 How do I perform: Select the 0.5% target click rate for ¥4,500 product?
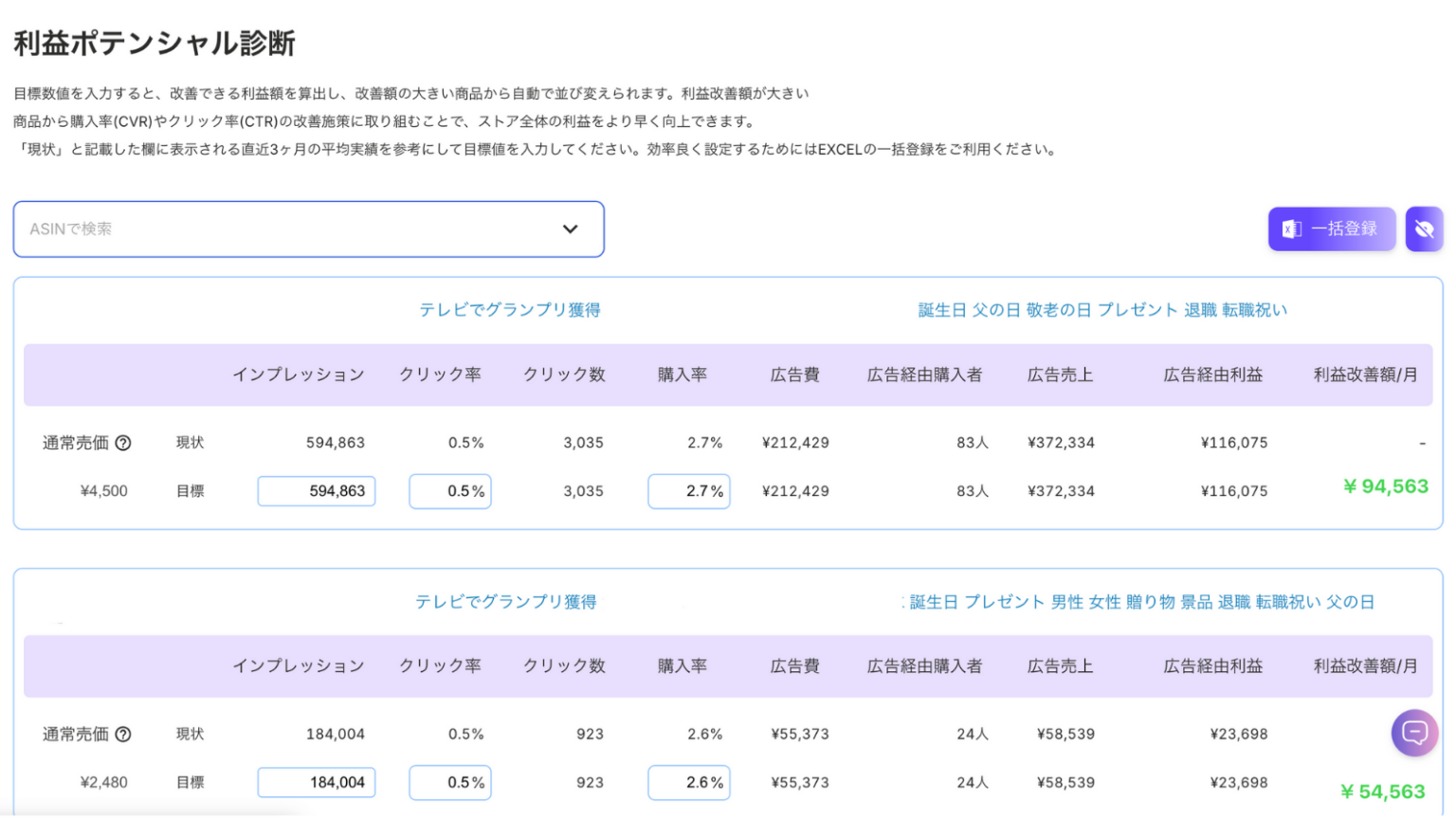[450, 491]
